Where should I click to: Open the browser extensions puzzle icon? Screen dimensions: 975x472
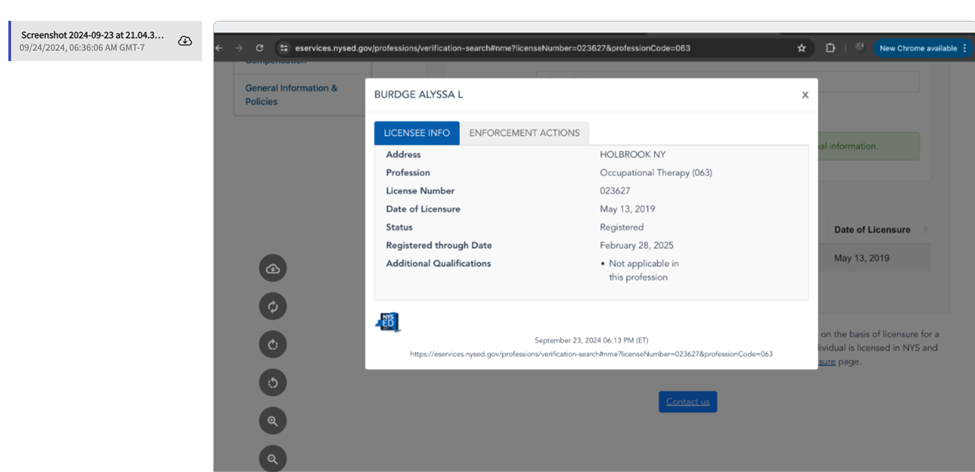click(830, 48)
